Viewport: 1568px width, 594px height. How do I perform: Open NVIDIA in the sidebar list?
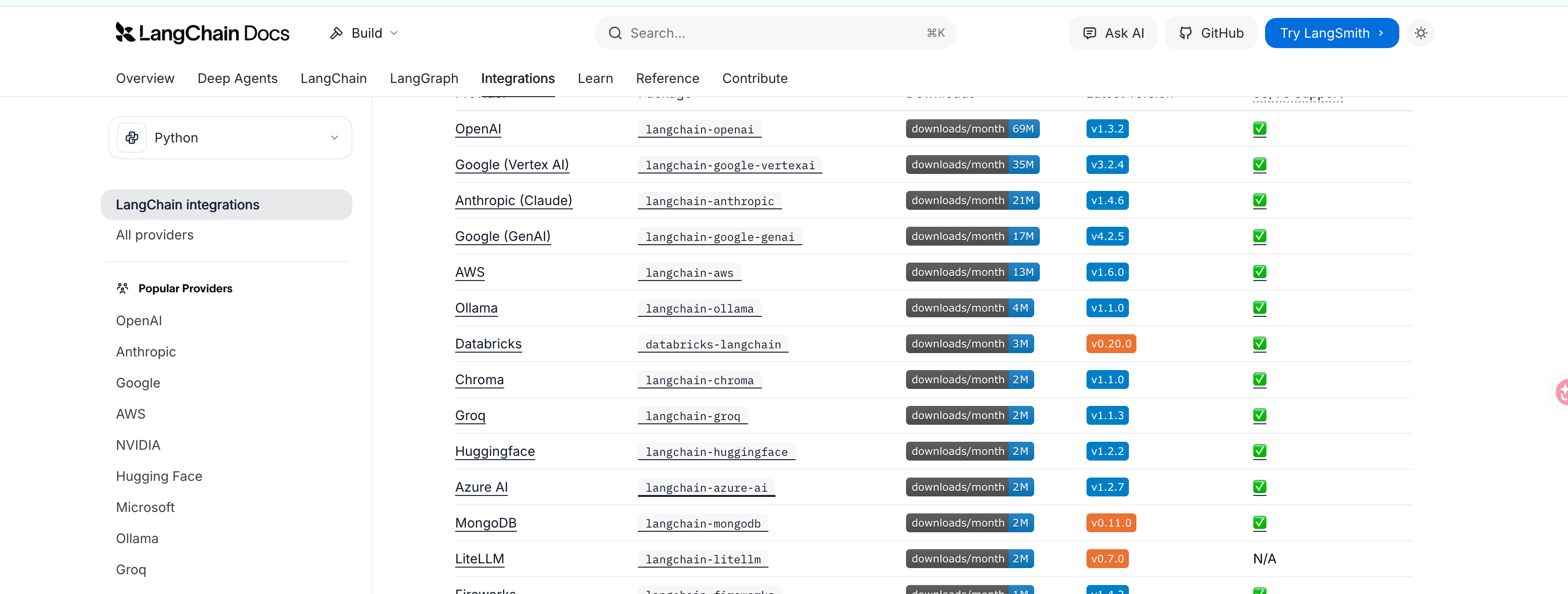coord(138,445)
